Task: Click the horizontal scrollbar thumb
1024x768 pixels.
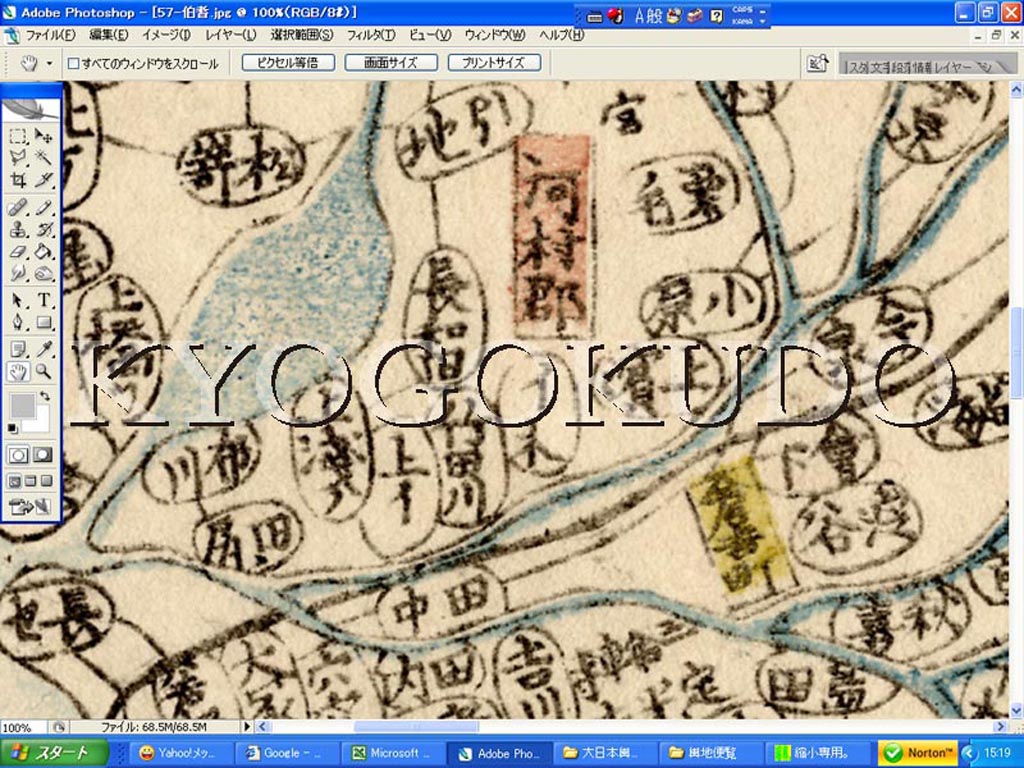Action: pos(416,726)
